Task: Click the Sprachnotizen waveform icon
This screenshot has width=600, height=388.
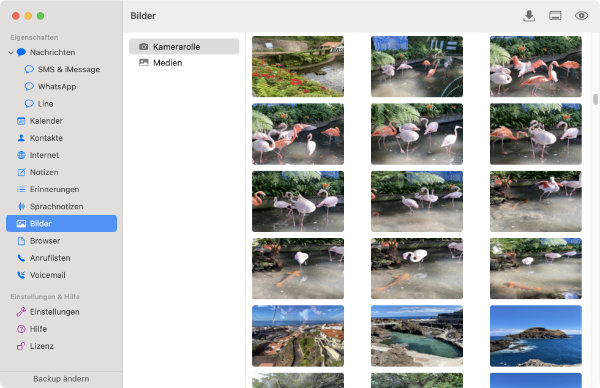Action: pyautogui.click(x=21, y=207)
